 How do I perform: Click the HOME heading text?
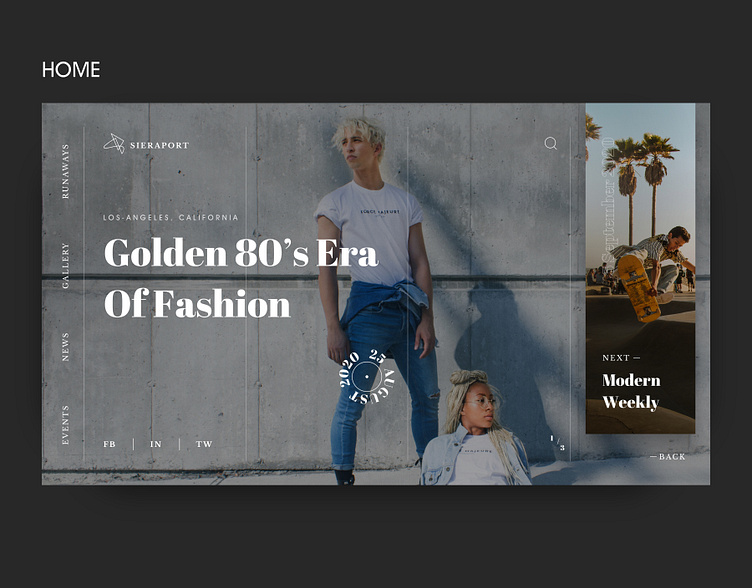(71, 70)
